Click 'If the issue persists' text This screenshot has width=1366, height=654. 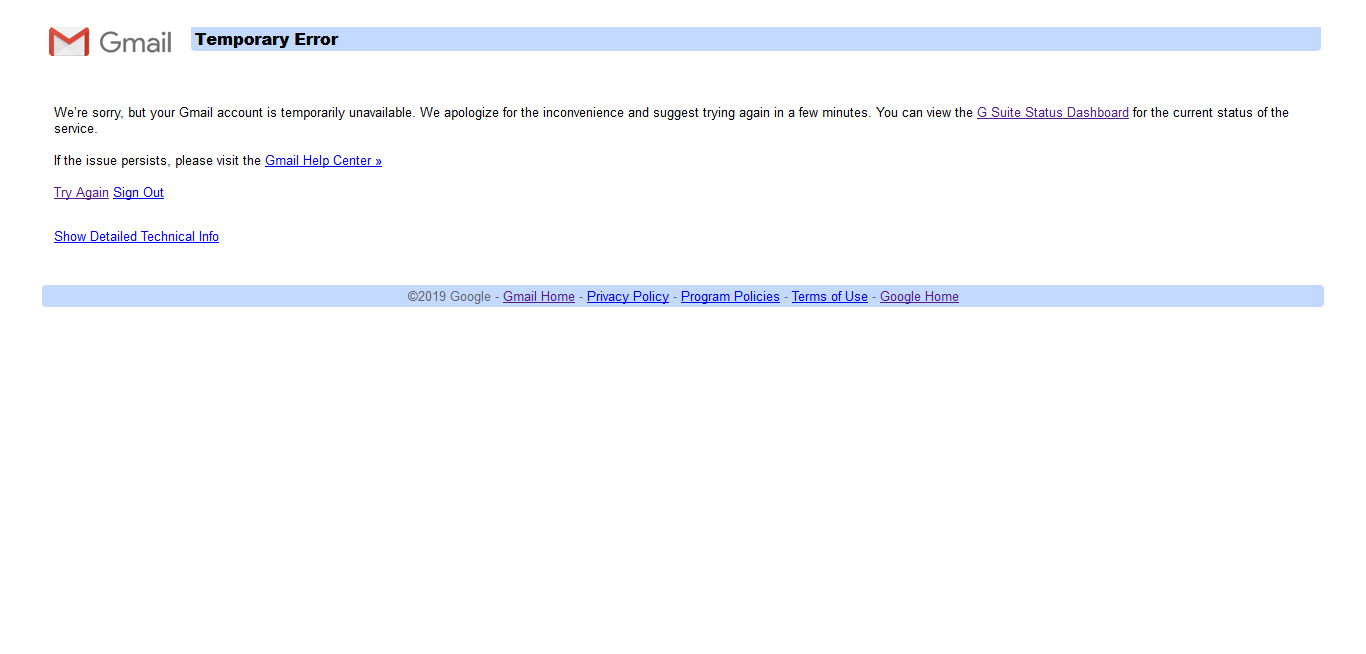pyautogui.click(x=112, y=161)
